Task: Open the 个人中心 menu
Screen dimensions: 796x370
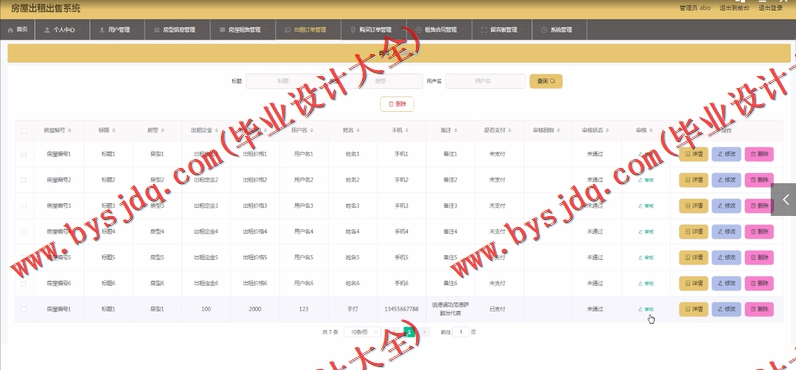Action: pos(62,30)
